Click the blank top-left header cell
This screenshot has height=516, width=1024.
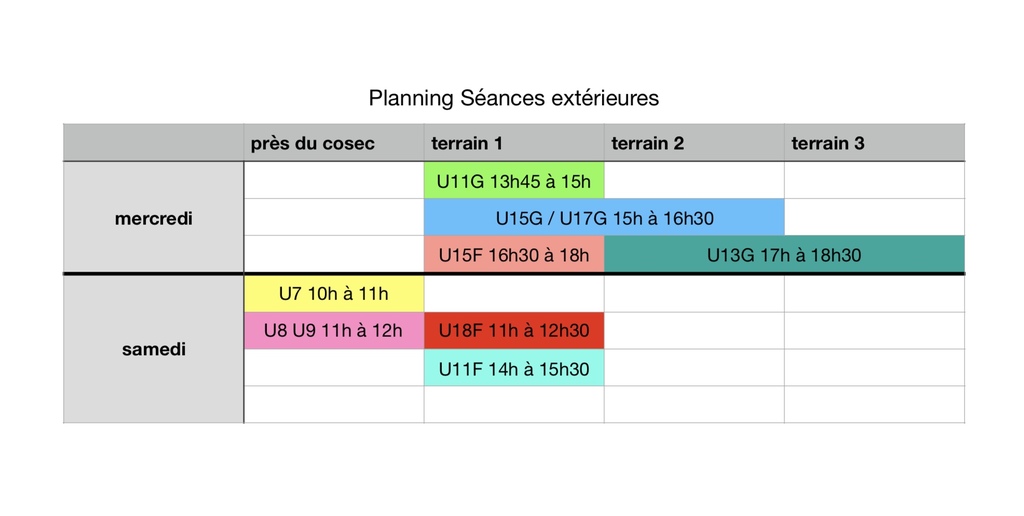click(153, 143)
